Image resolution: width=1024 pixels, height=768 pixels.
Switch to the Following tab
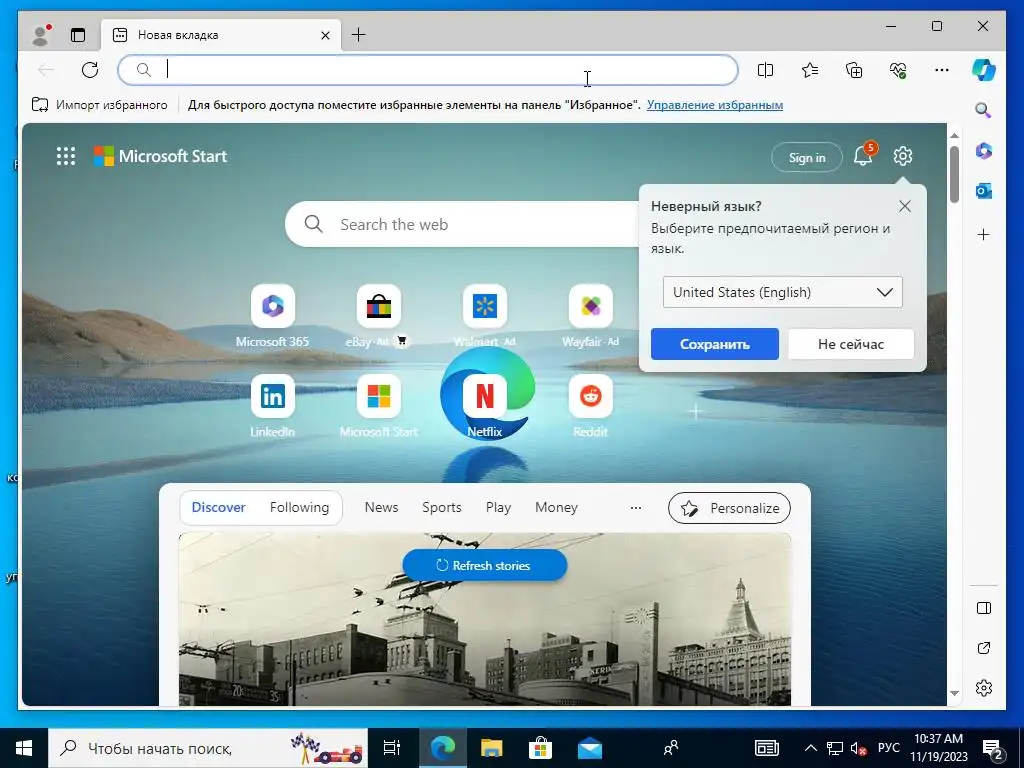click(x=299, y=507)
